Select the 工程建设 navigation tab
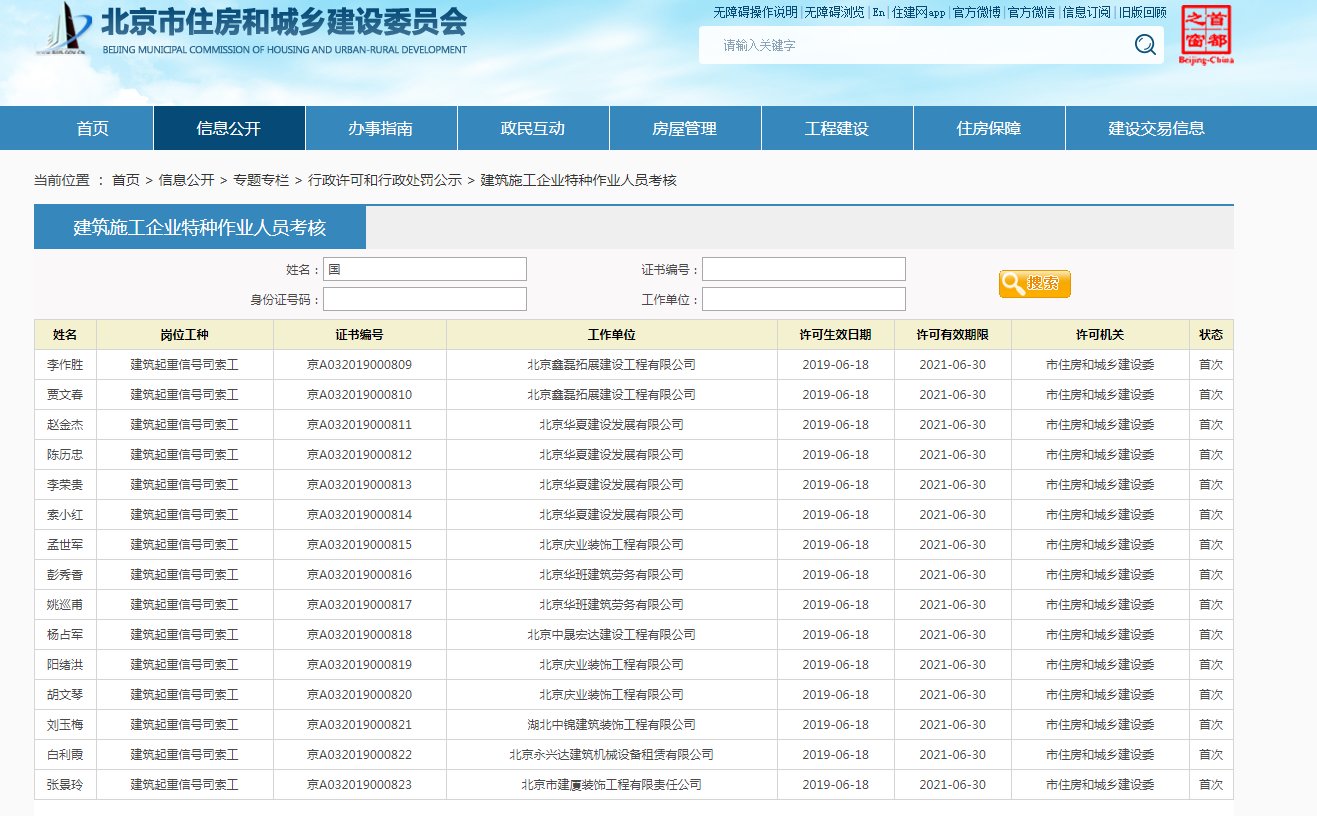The height and width of the screenshot is (816, 1317). [837, 127]
